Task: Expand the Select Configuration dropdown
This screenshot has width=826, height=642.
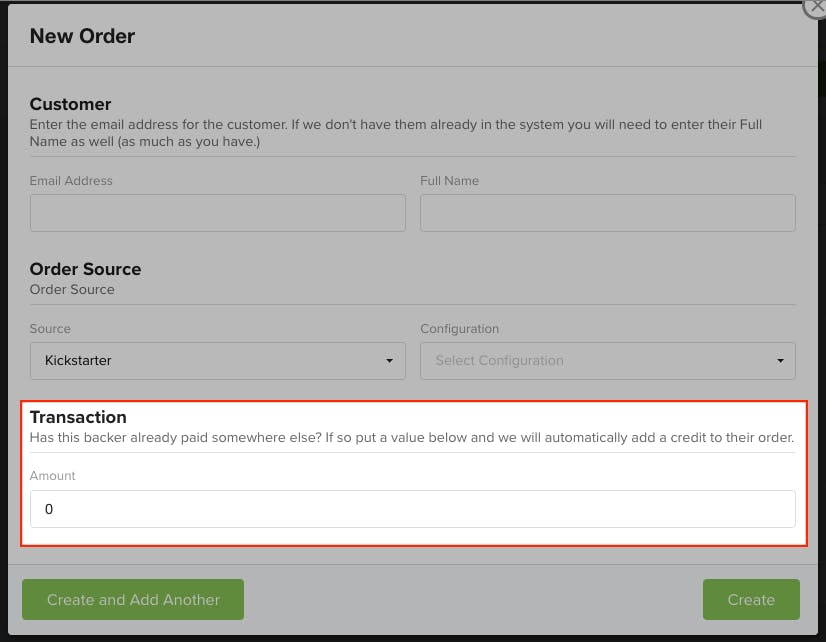Action: (607, 361)
